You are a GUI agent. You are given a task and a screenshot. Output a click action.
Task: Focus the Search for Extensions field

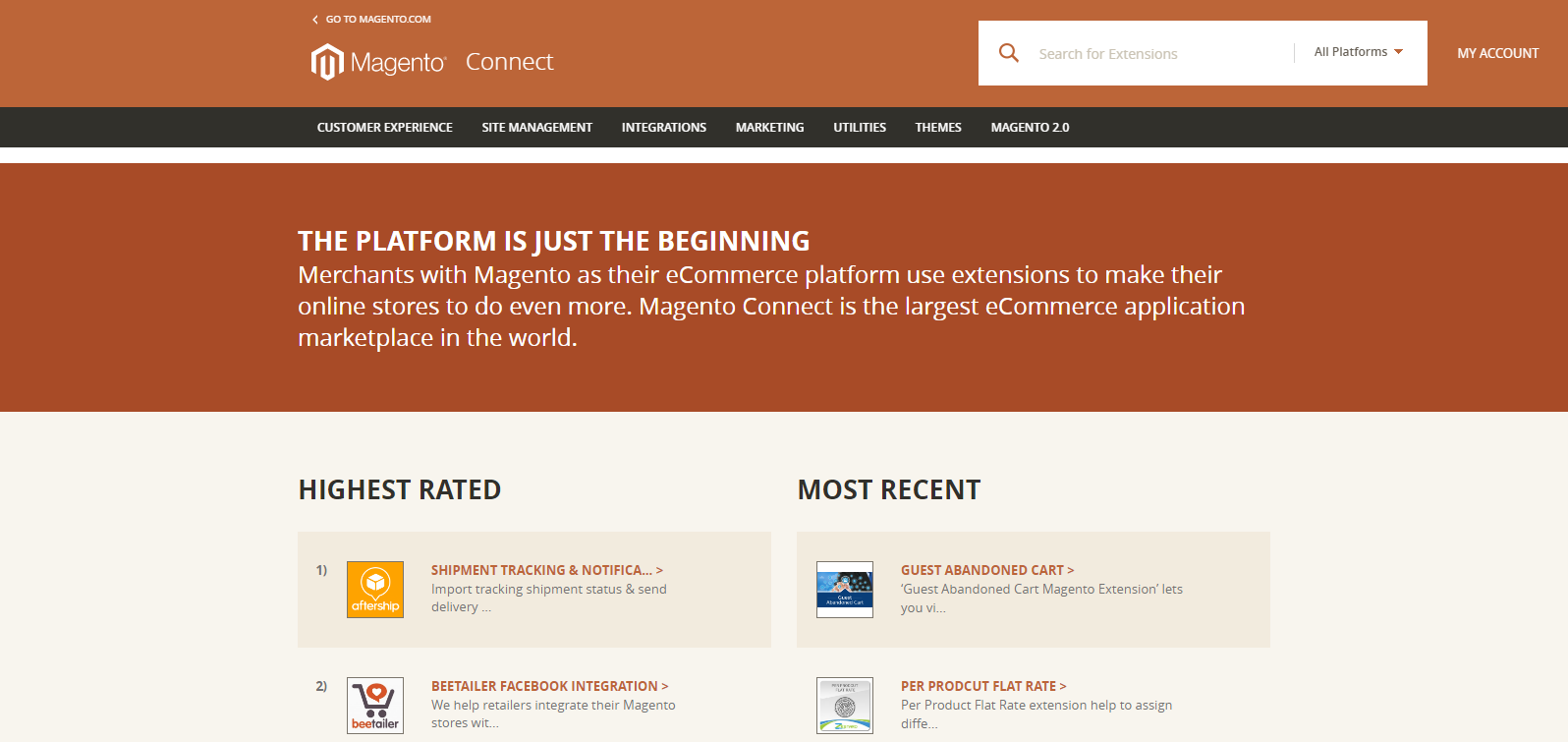(1159, 54)
